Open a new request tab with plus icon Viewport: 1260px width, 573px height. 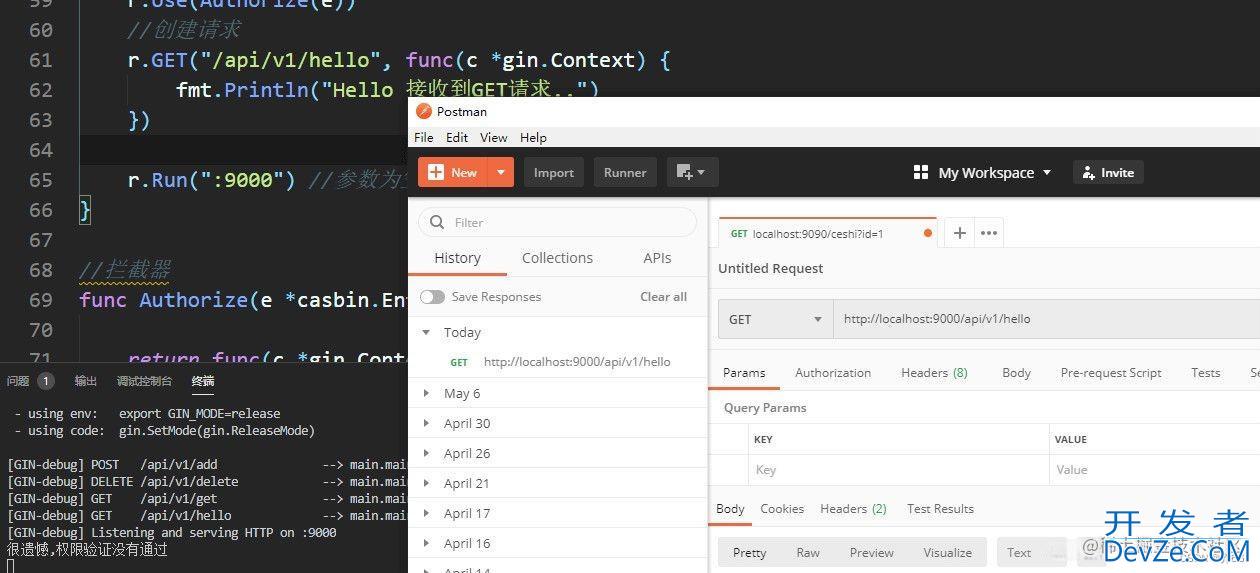click(959, 233)
